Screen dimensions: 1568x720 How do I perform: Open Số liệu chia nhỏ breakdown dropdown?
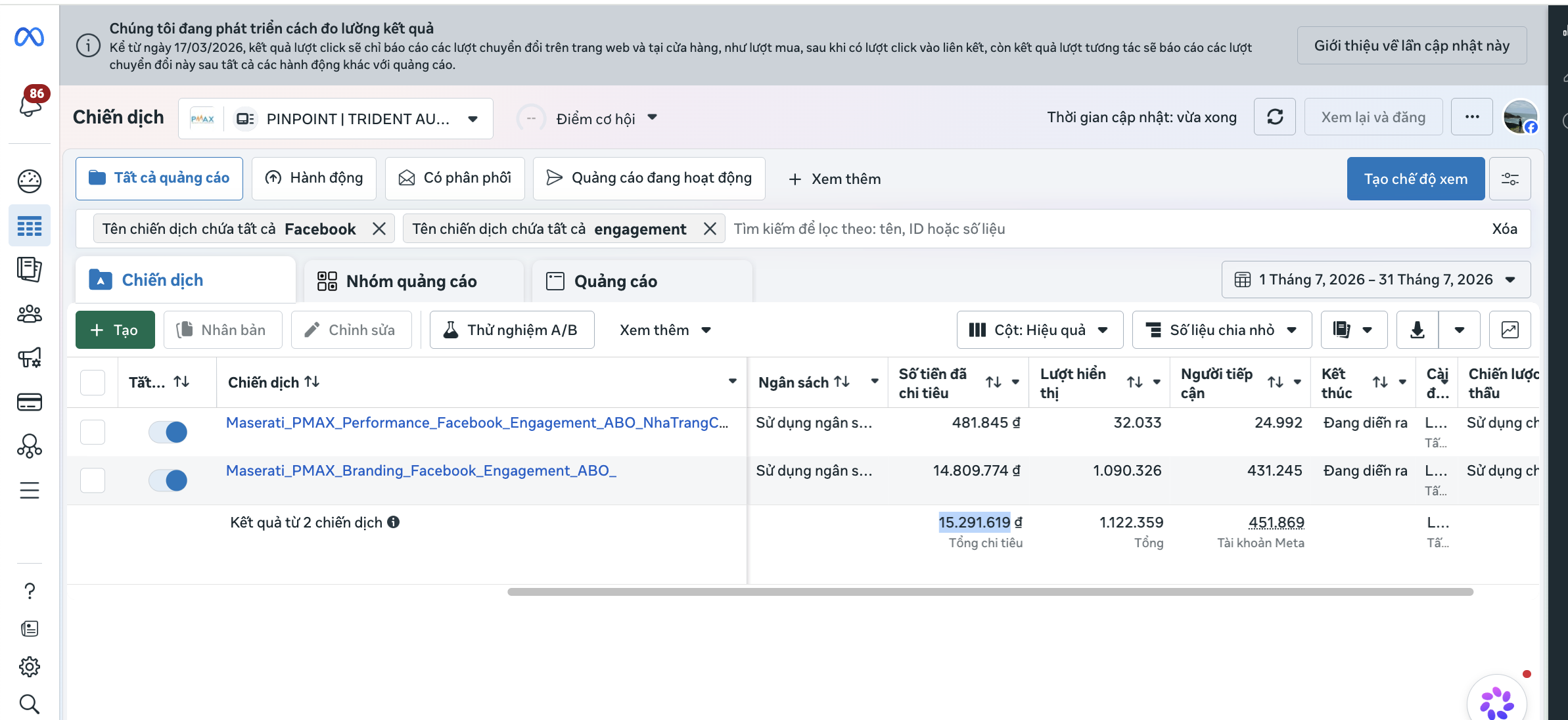pyautogui.click(x=1222, y=330)
